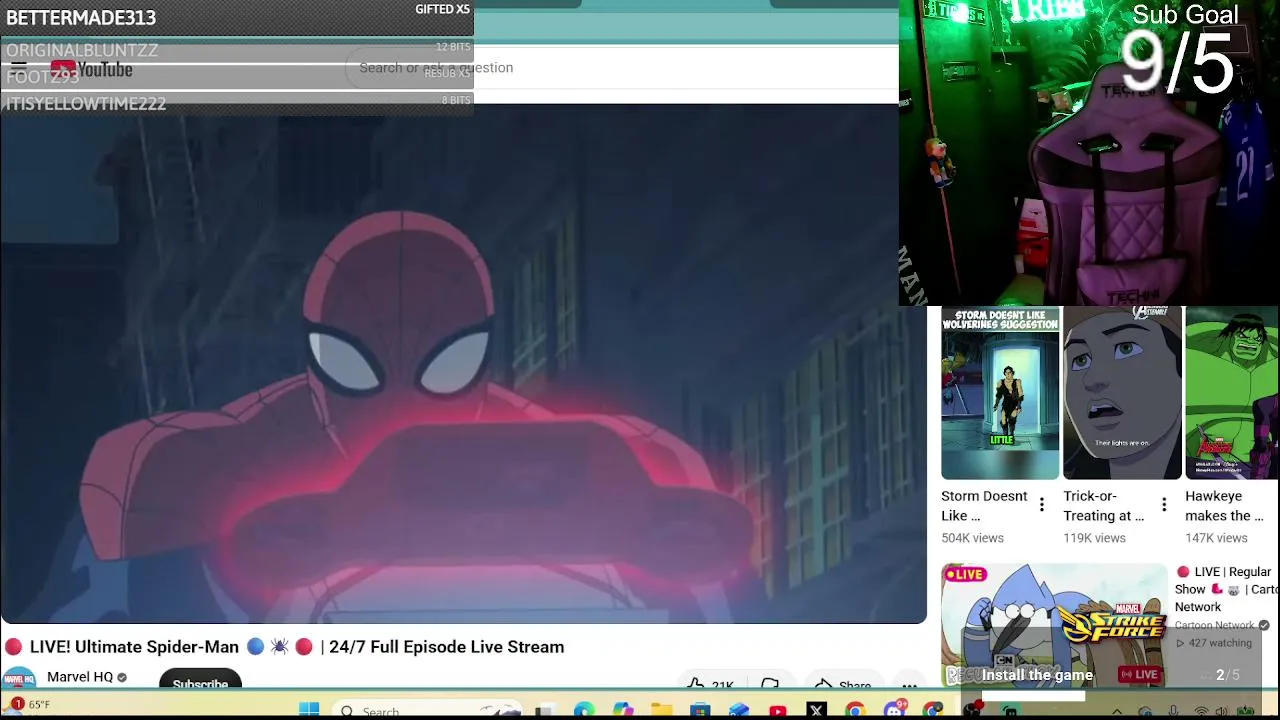The image size is (1280, 720).
Task: Click the 'Hawkeye makes the ...' short title
Action: (1225, 506)
